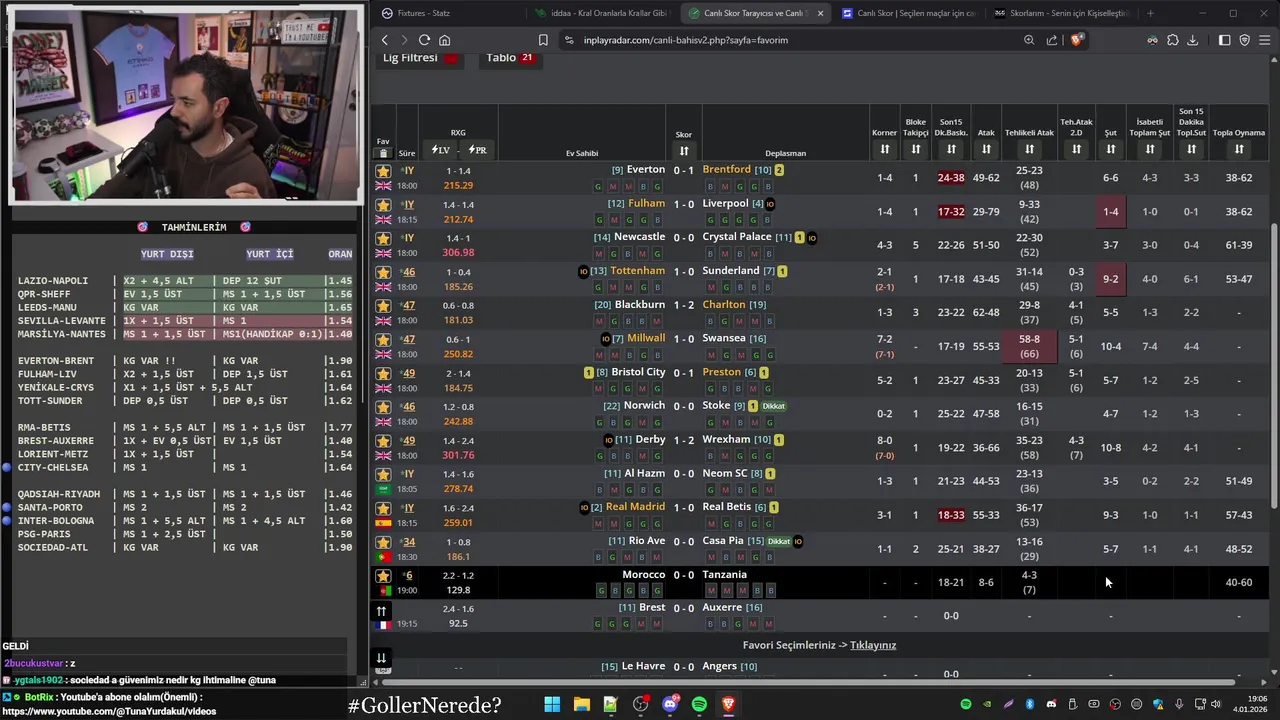Sort by Şut column arrows
The height and width of the screenshot is (720, 1280).
[1110, 150]
